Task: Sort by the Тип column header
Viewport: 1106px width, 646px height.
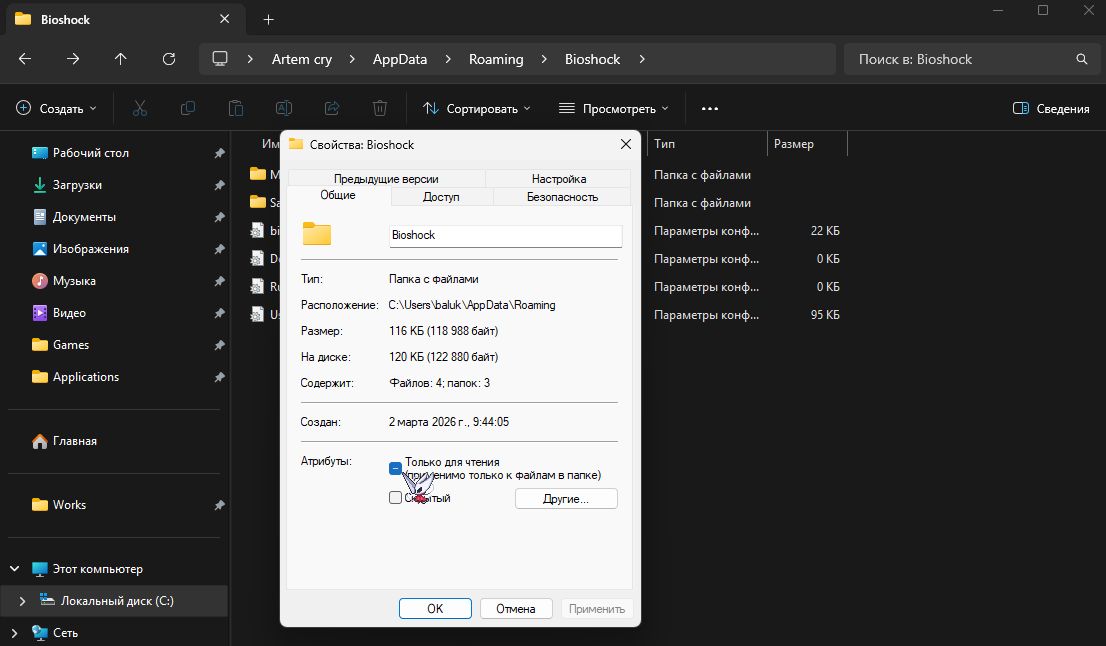Action: point(707,144)
